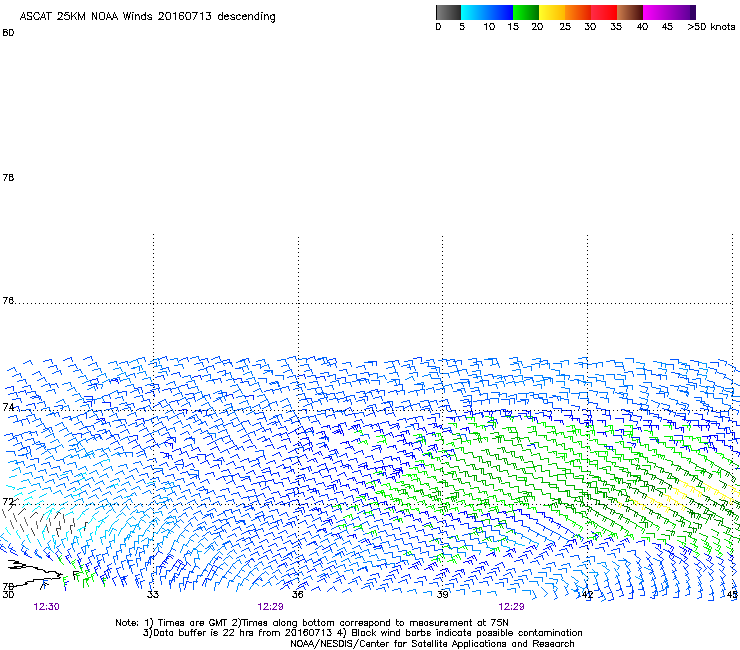Click the longitude label 42
Screen dimensions: 740x650
(x=587, y=594)
